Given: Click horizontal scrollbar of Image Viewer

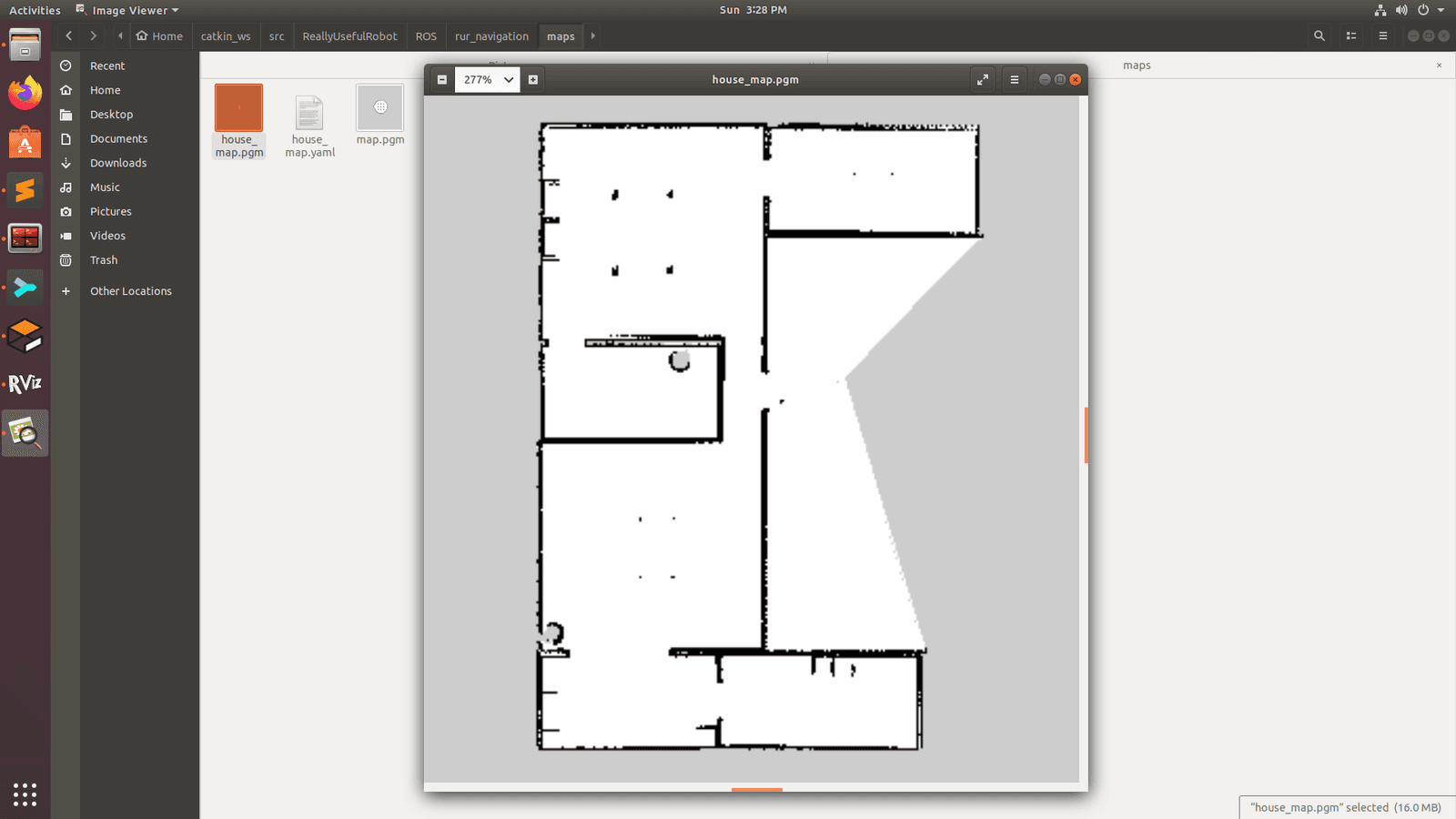Looking at the screenshot, I should (x=757, y=789).
